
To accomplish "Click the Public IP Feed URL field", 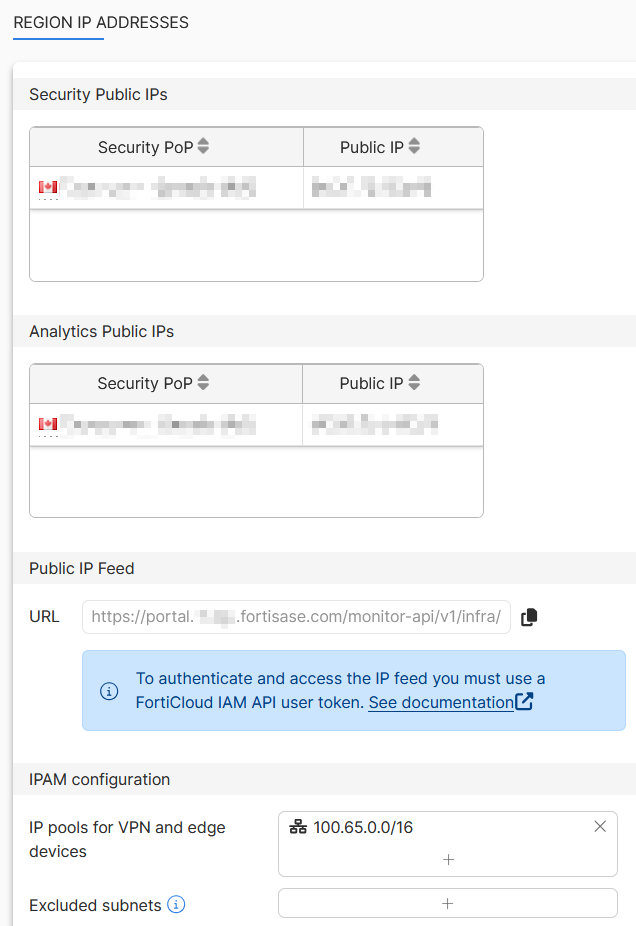I will pyautogui.click(x=290, y=617).
